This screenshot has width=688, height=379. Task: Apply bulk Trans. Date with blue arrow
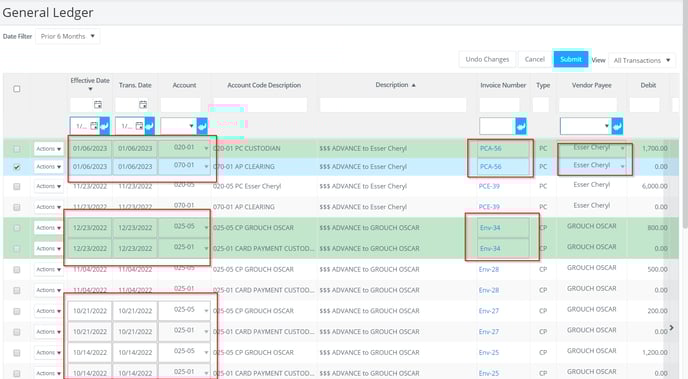[x=150, y=126]
